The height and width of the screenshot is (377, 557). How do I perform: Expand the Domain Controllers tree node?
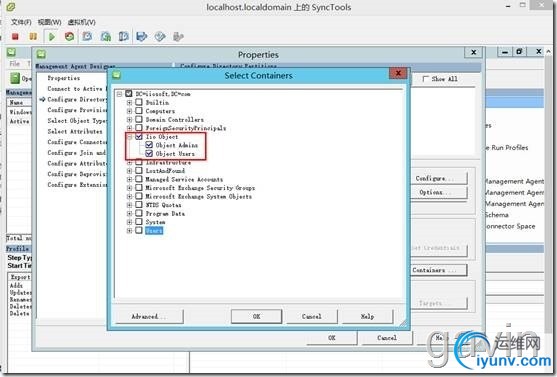(x=130, y=119)
